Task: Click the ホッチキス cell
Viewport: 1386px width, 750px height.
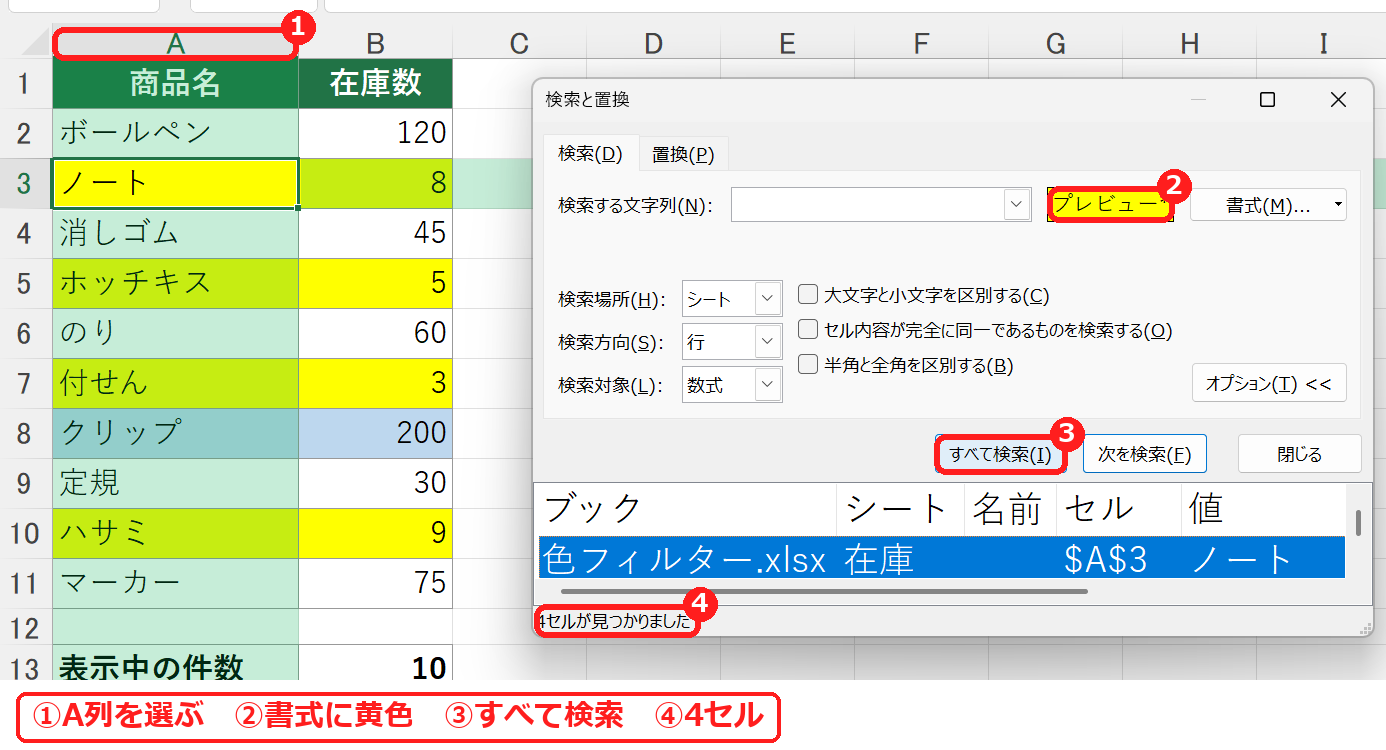Action: point(175,283)
